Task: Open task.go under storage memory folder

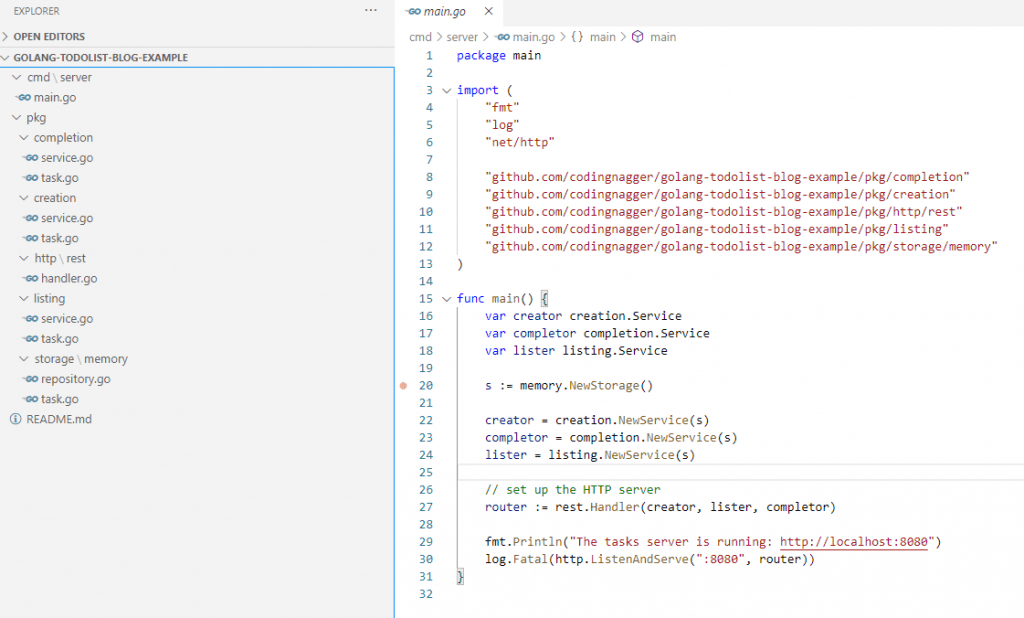Action: click(59, 399)
